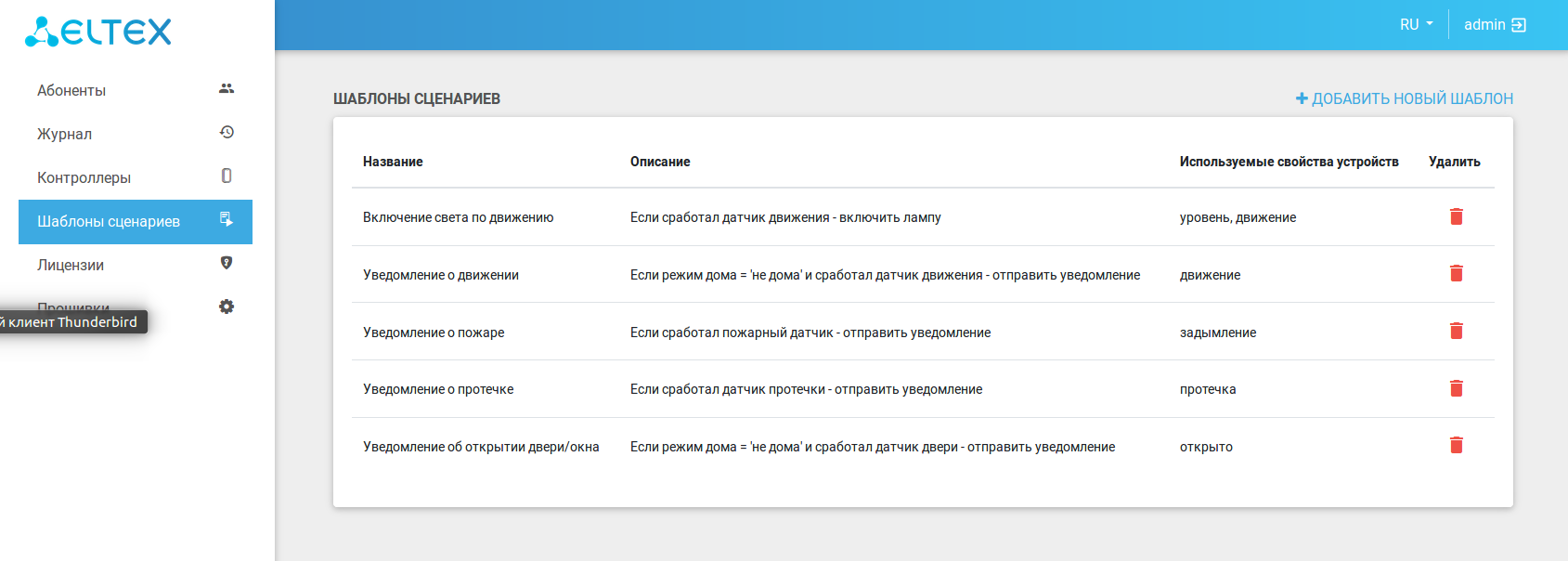Navigate to the Лицензии page

[x=71, y=265]
